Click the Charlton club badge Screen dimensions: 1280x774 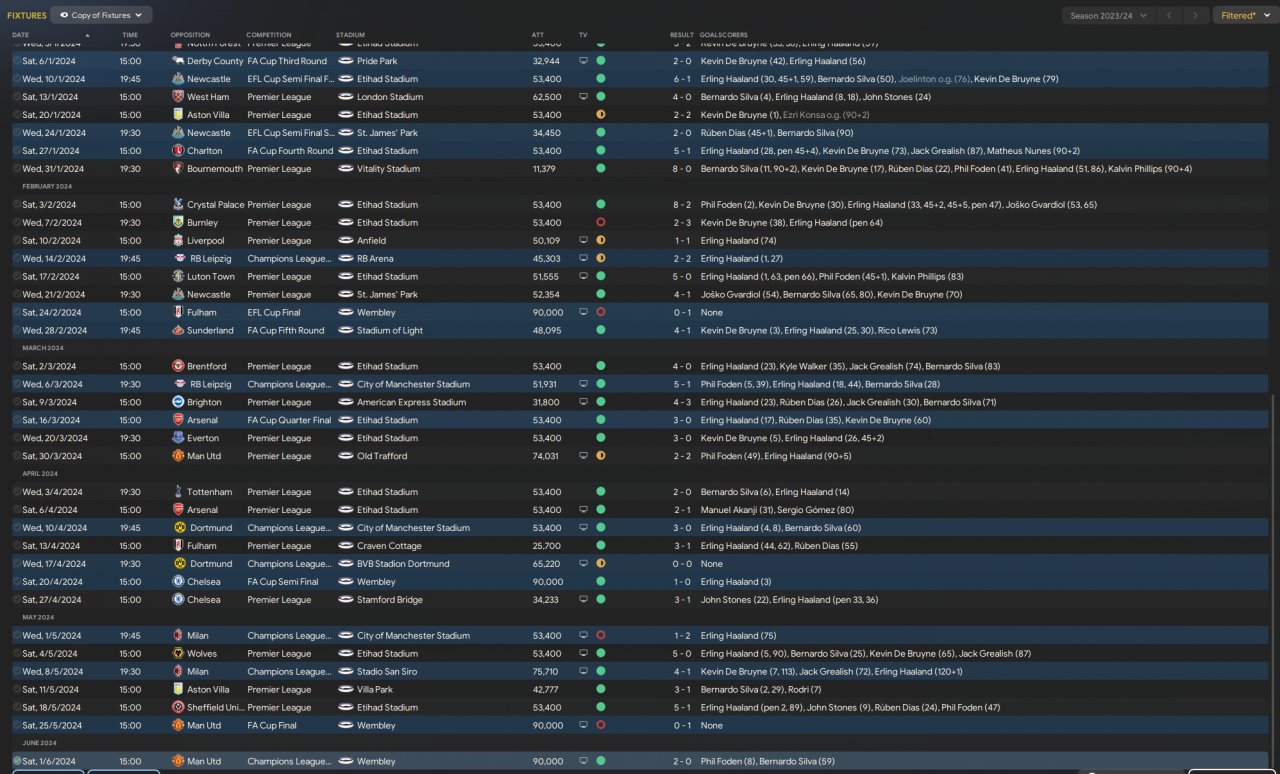click(x=178, y=151)
